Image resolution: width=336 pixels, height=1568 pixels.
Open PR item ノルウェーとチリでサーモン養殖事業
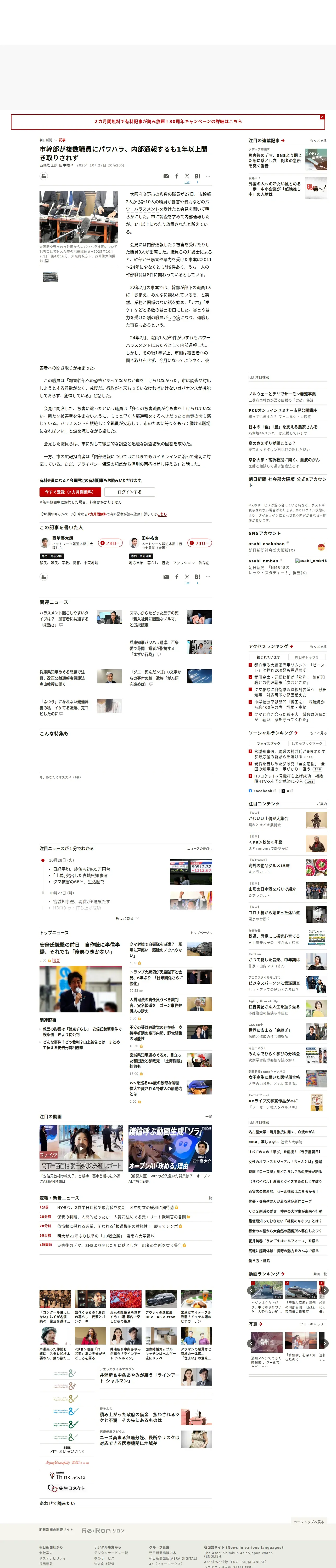coord(282,394)
